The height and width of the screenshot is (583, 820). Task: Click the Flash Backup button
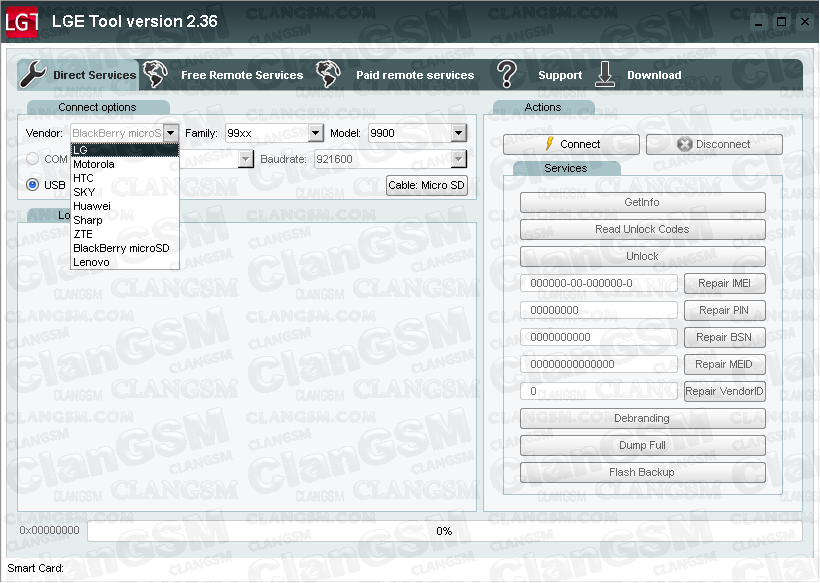(642, 472)
